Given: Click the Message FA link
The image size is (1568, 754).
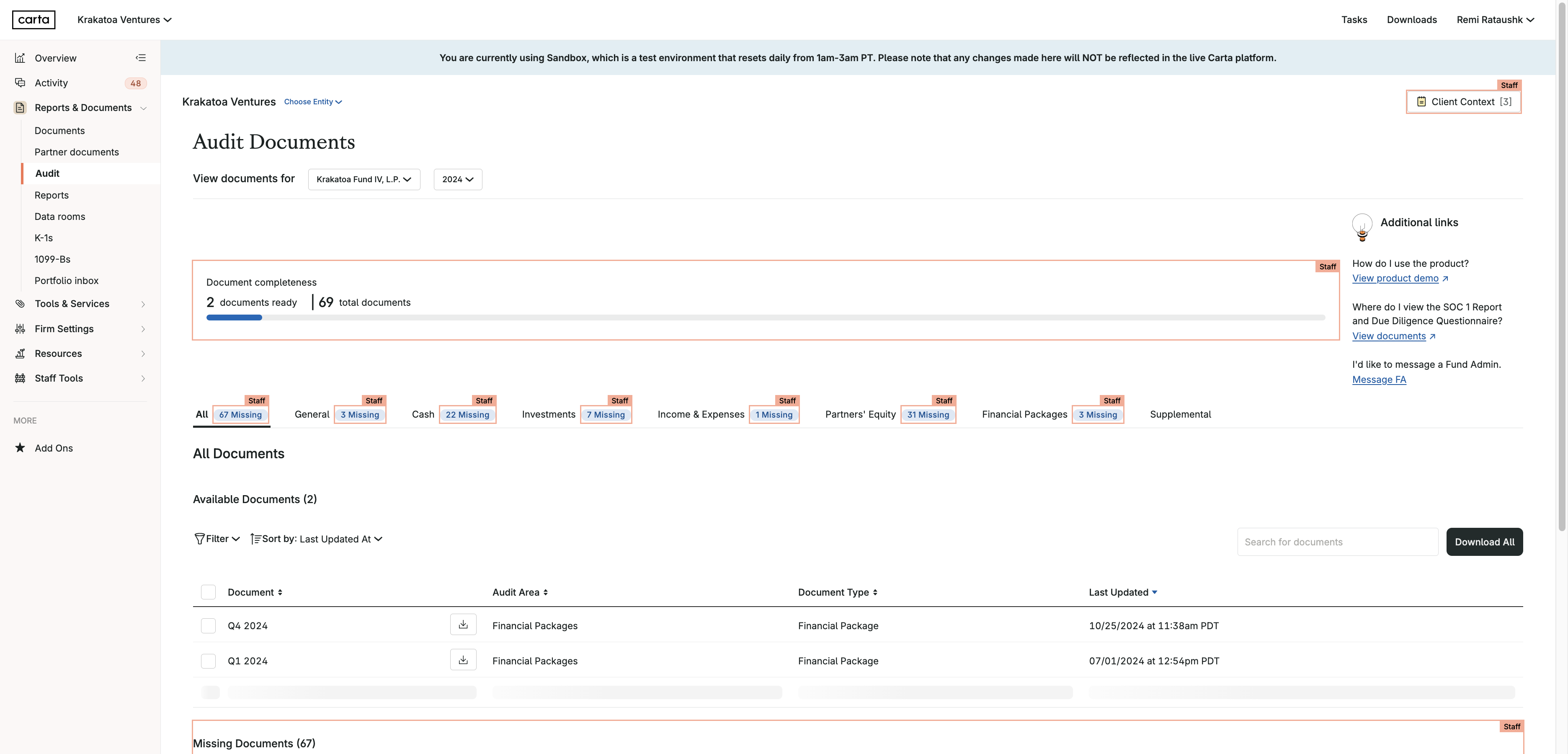Looking at the screenshot, I should (1379, 380).
